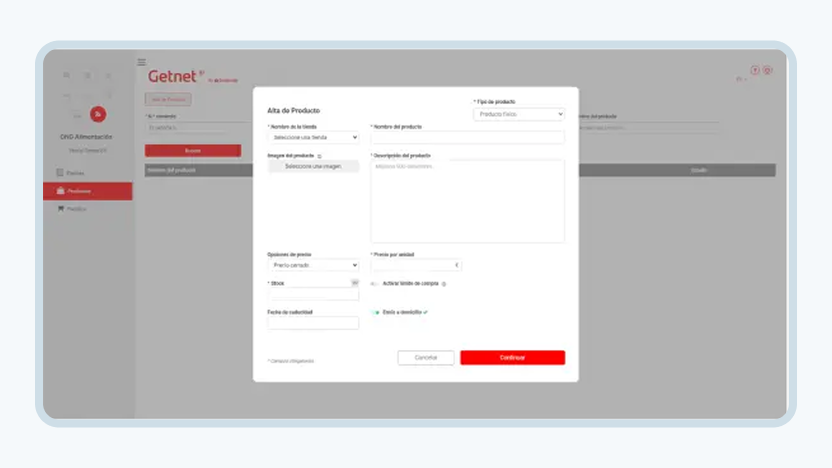The width and height of the screenshot is (832, 468).
Task: Click the Nombre del producto input field
Action: [x=467, y=137]
